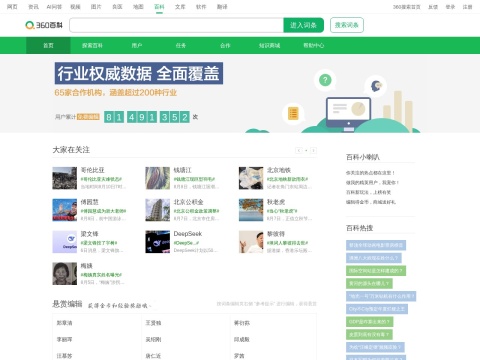The image size is (480, 360).
Task: Open the 图片 tab in top bar
Action: [x=96, y=7]
